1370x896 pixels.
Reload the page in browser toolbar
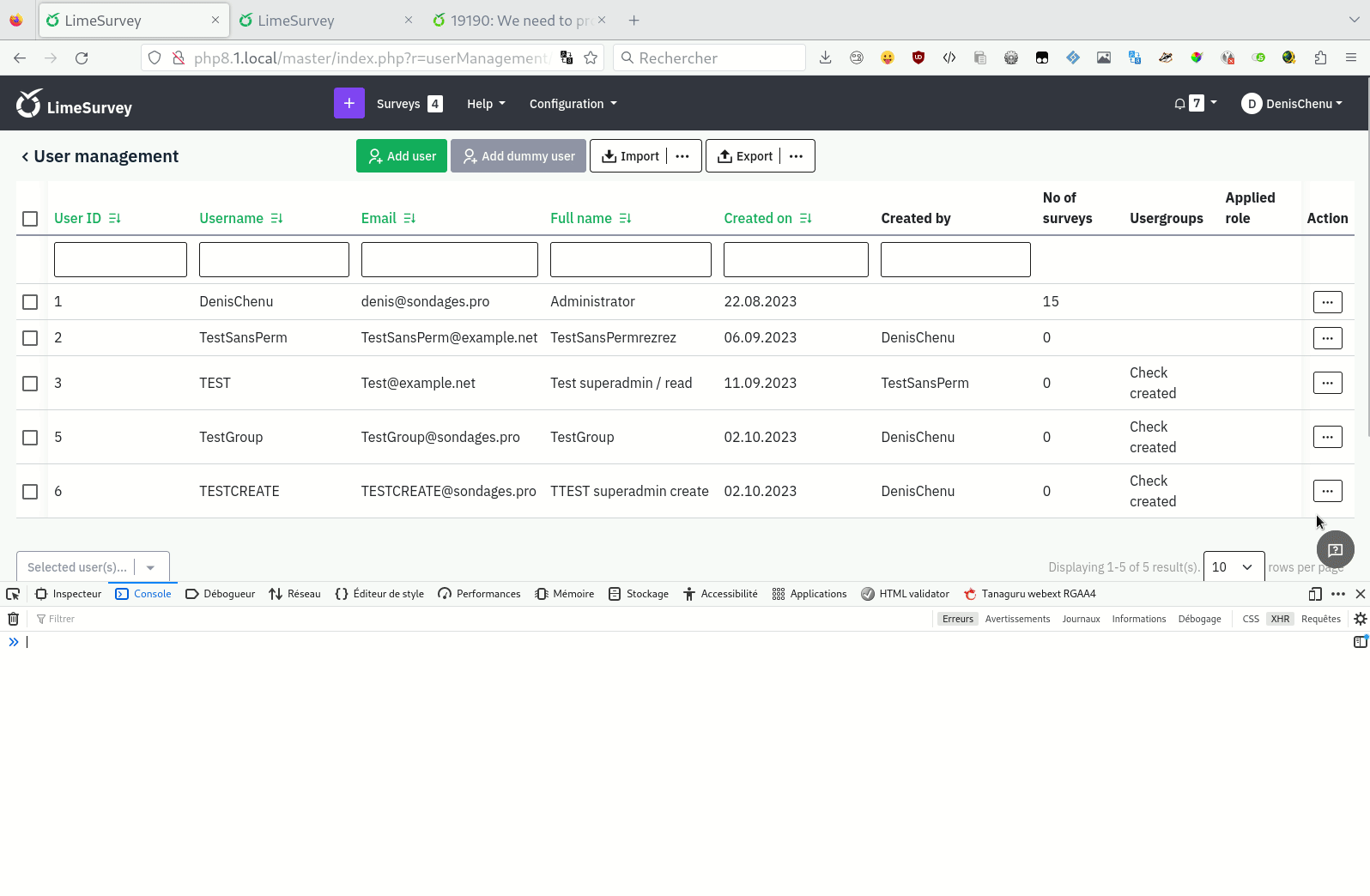[x=82, y=58]
